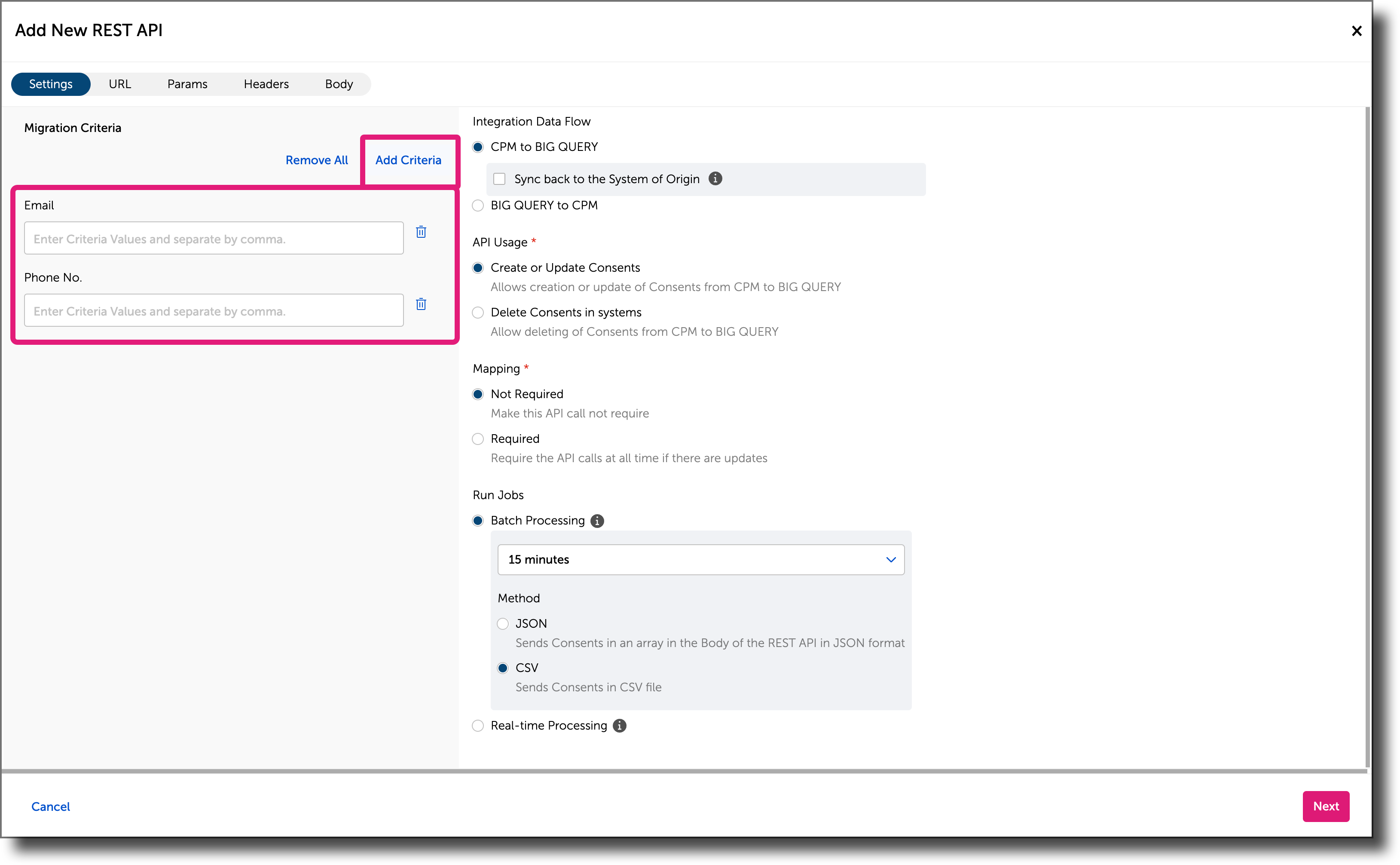Click the Migration Criteria heading
Screen dimensions: 1400x865
[x=73, y=128]
